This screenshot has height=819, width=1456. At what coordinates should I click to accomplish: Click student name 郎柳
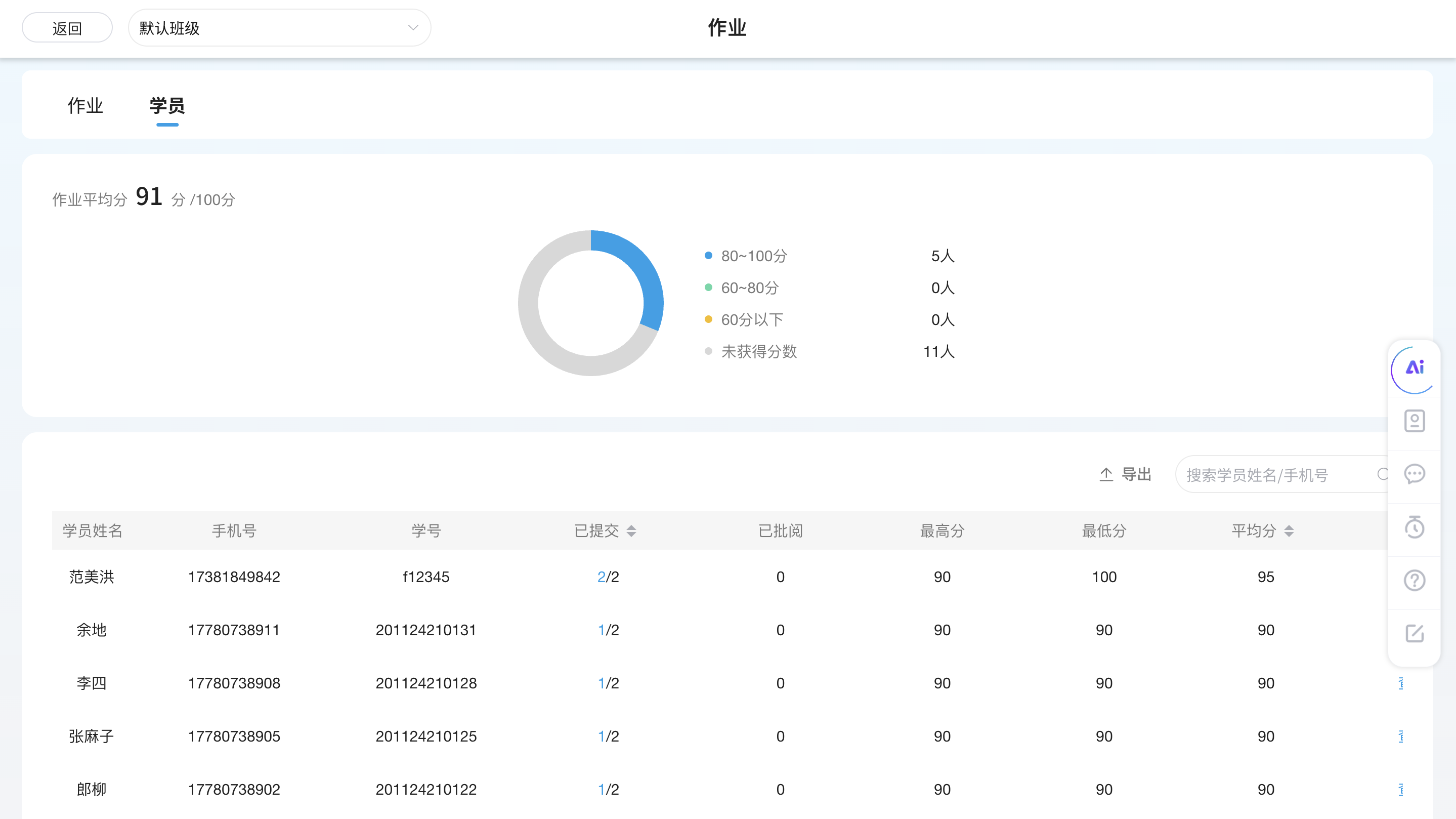point(92,790)
